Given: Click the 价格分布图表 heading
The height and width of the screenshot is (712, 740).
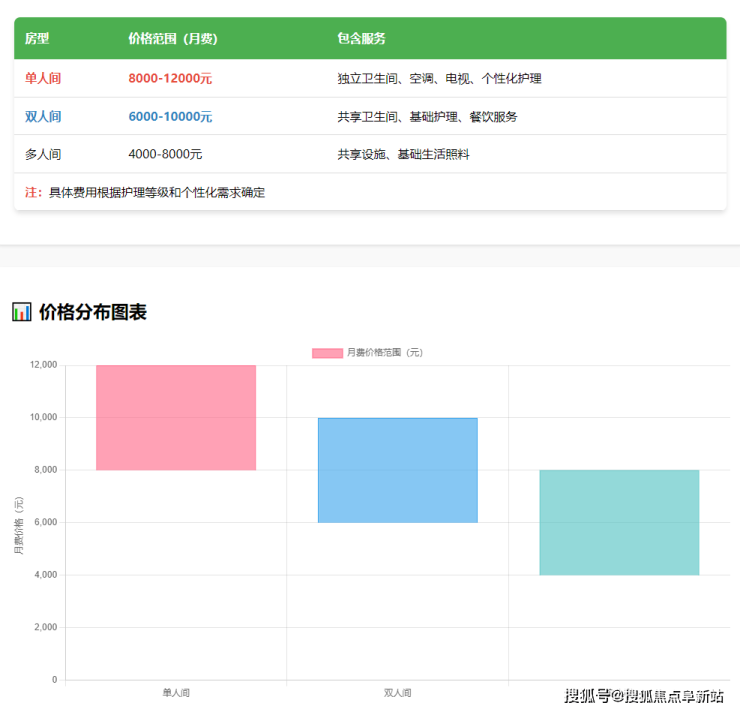Looking at the screenshot, I should 93,312.
